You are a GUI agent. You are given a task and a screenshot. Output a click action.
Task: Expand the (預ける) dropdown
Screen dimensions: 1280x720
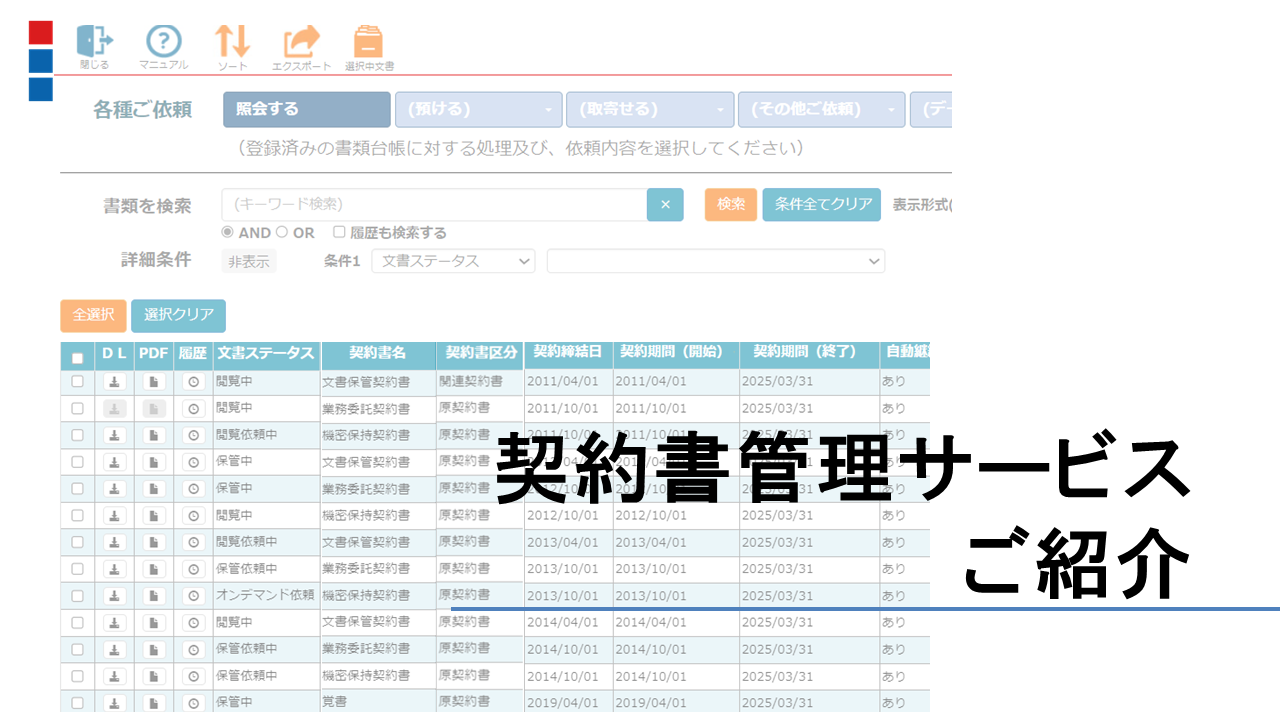pyautogui.click(x=478, y=110)
